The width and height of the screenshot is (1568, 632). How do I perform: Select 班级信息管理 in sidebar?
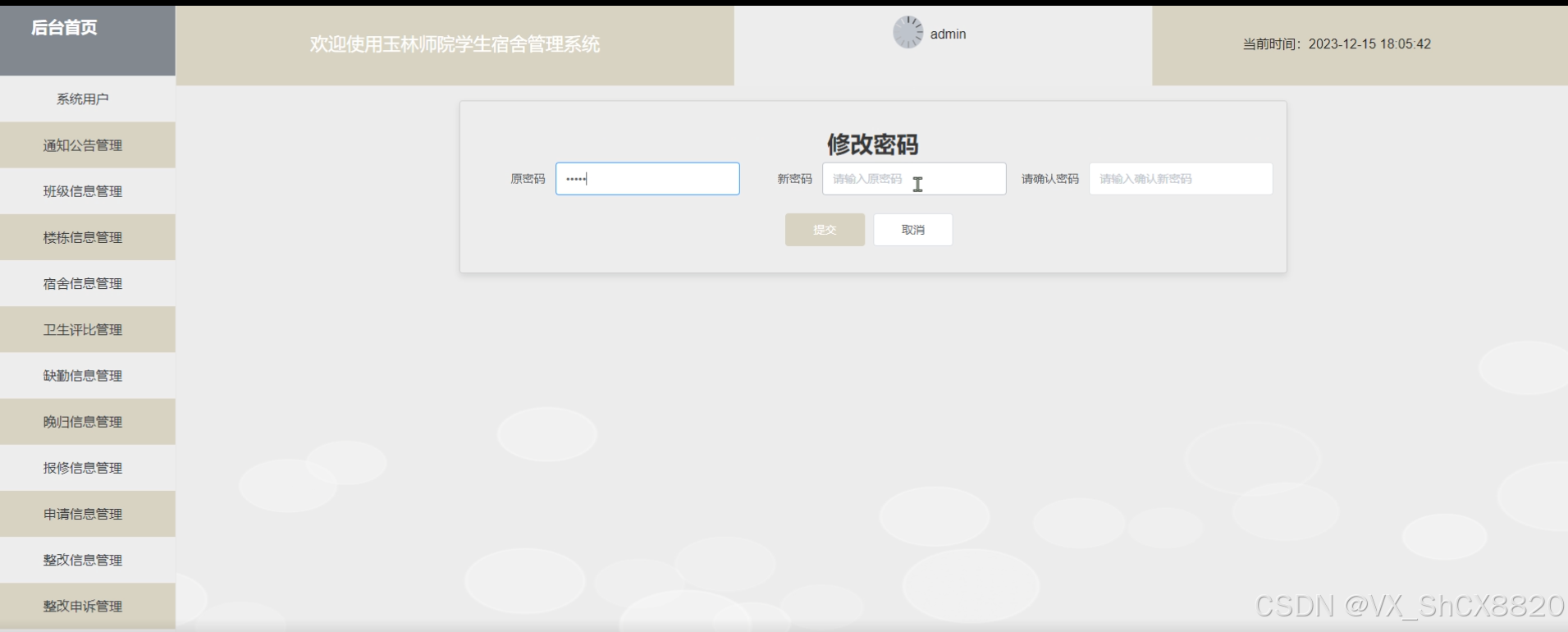pos(87,191)
